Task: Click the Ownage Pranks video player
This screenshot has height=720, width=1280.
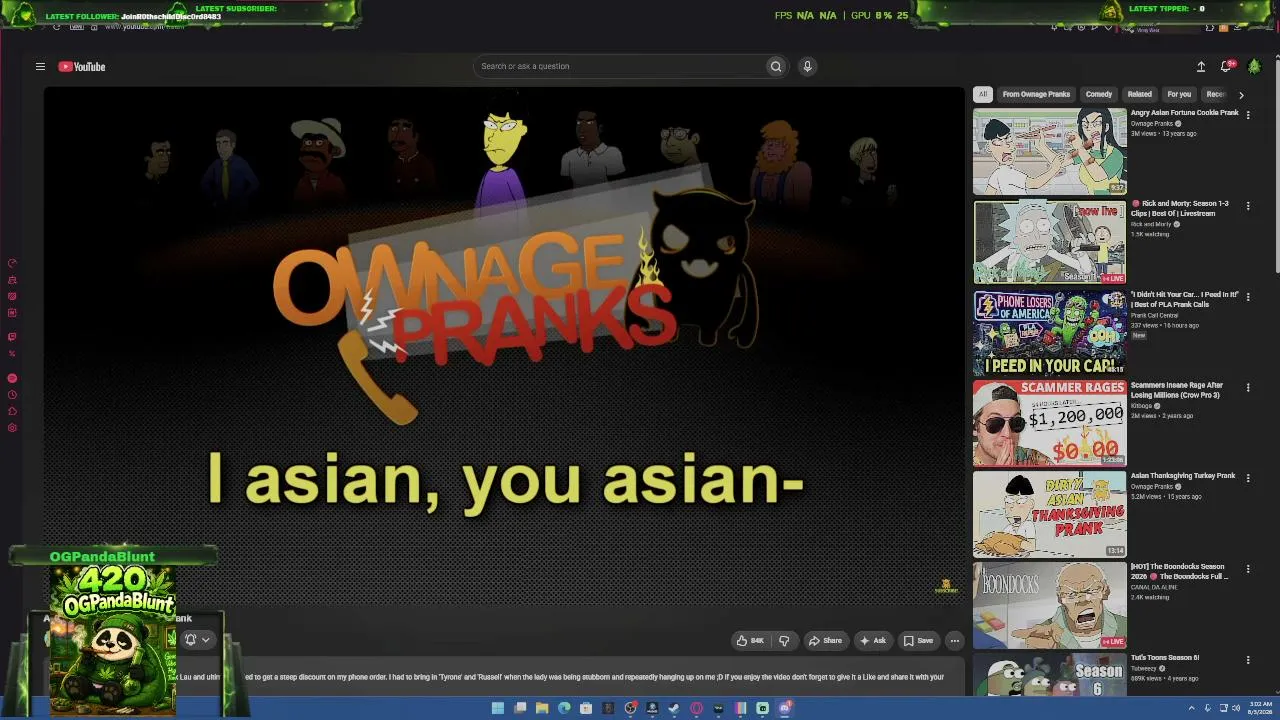Action: point(504,348)
